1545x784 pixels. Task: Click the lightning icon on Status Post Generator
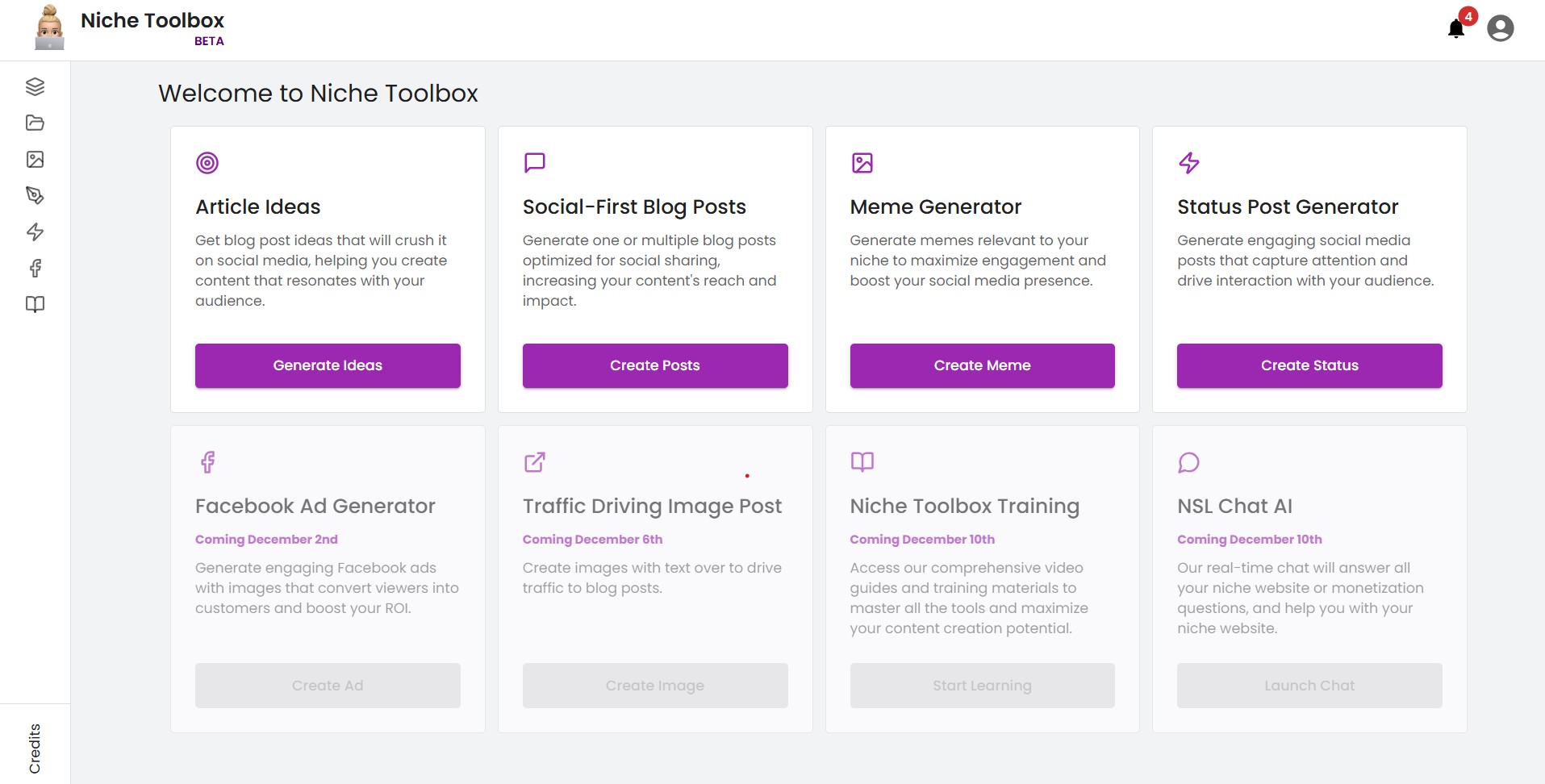[1190, 162]
